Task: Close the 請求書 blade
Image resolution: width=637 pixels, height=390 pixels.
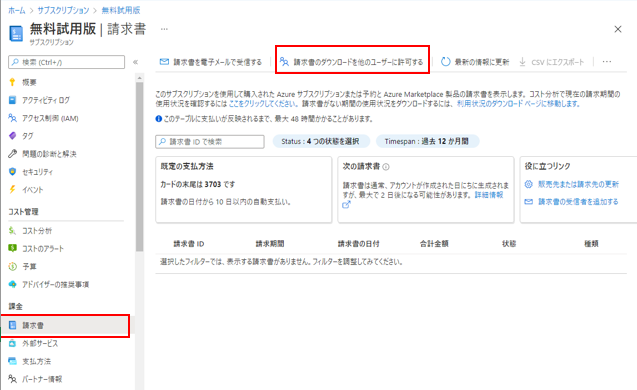Action: pos(618,29)
